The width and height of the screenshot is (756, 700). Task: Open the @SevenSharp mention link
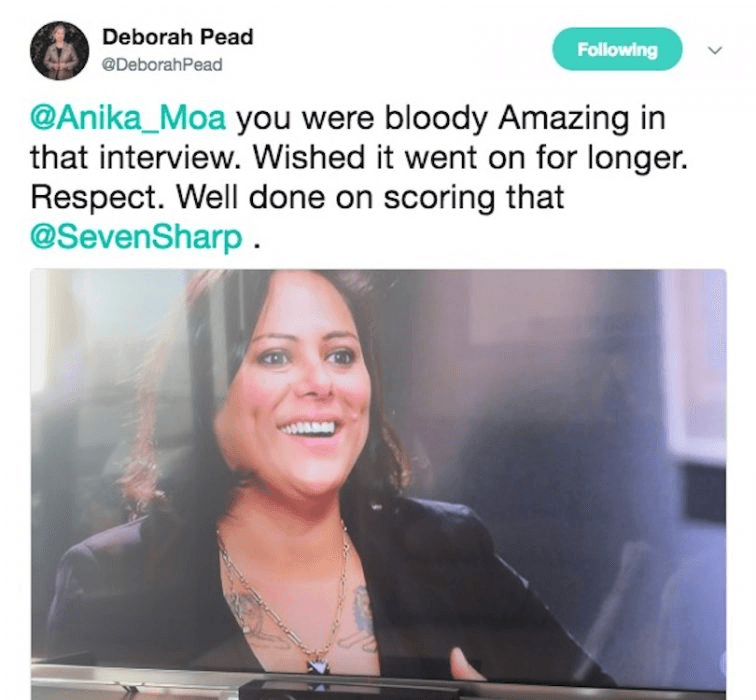136,237
